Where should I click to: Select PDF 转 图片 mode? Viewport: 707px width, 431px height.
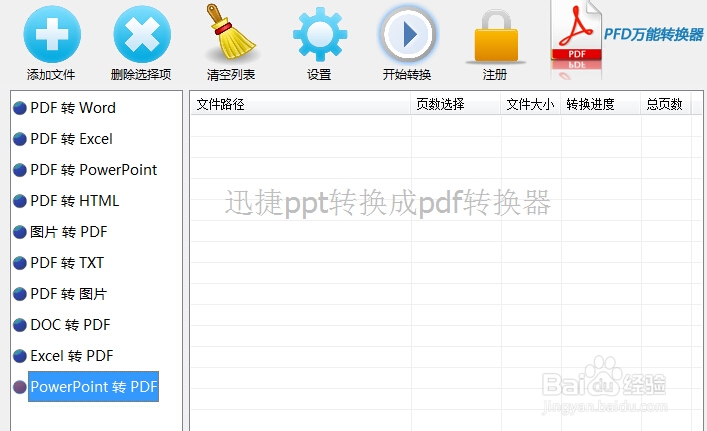69,294
